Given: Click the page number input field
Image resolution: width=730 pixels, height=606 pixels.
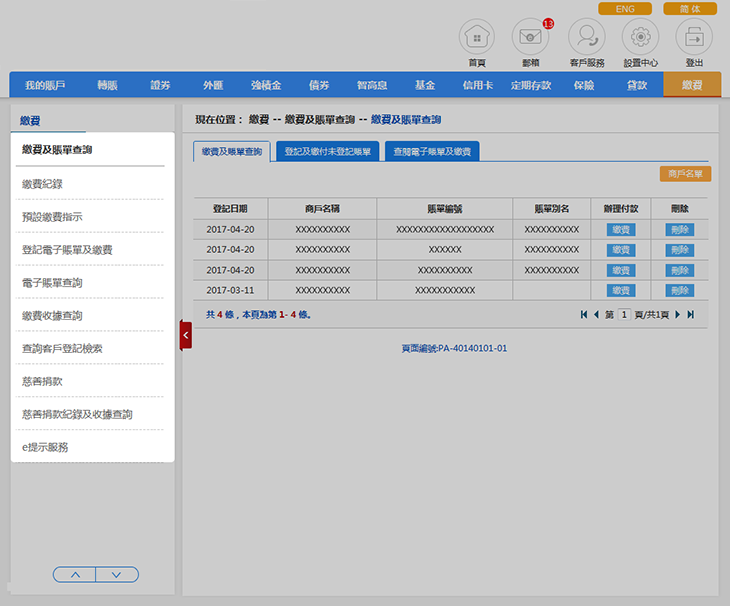Looking at the screenshot, I should tap(624, 315).
